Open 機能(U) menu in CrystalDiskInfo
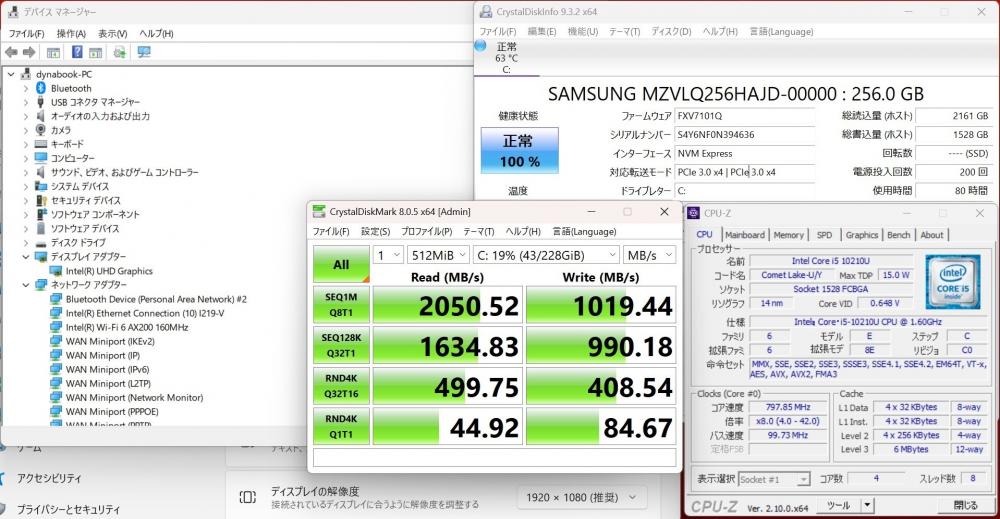Image resolution: width=1000 pixels, height=519 pixels. click(x=583, y=31)
